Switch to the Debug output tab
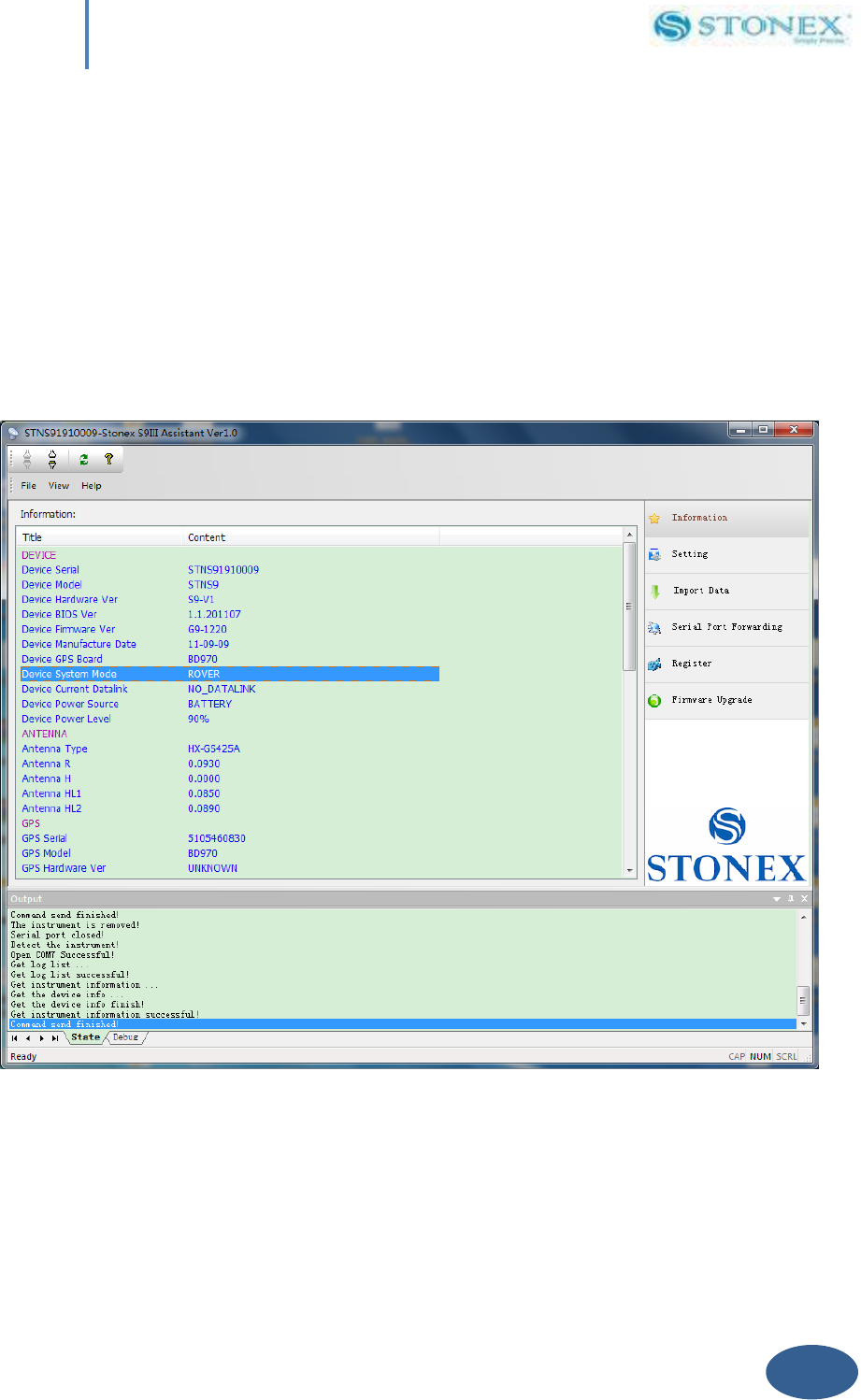 click(x=125, y=1037)
